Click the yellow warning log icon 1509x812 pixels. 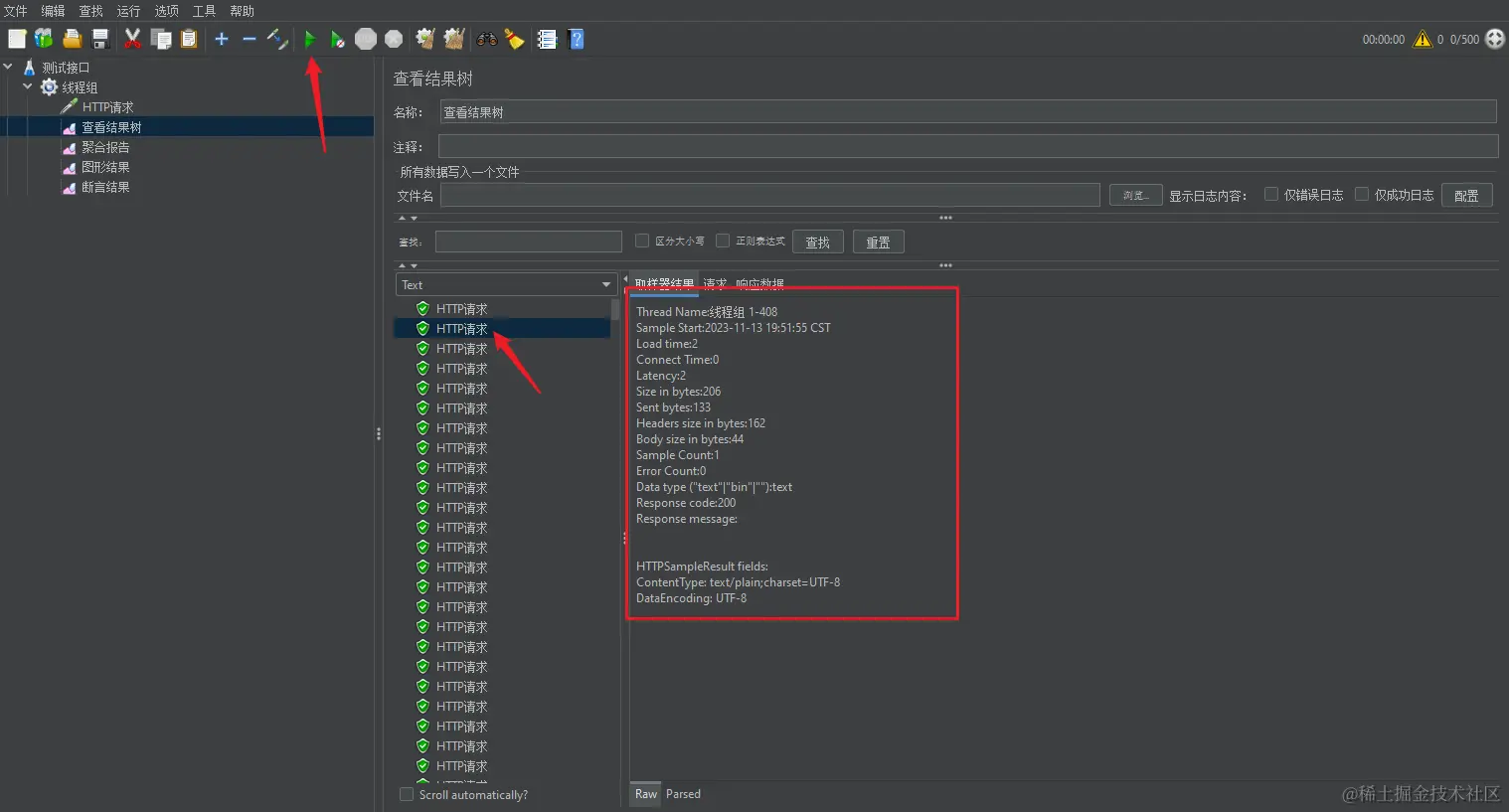tap(1423, 39)
